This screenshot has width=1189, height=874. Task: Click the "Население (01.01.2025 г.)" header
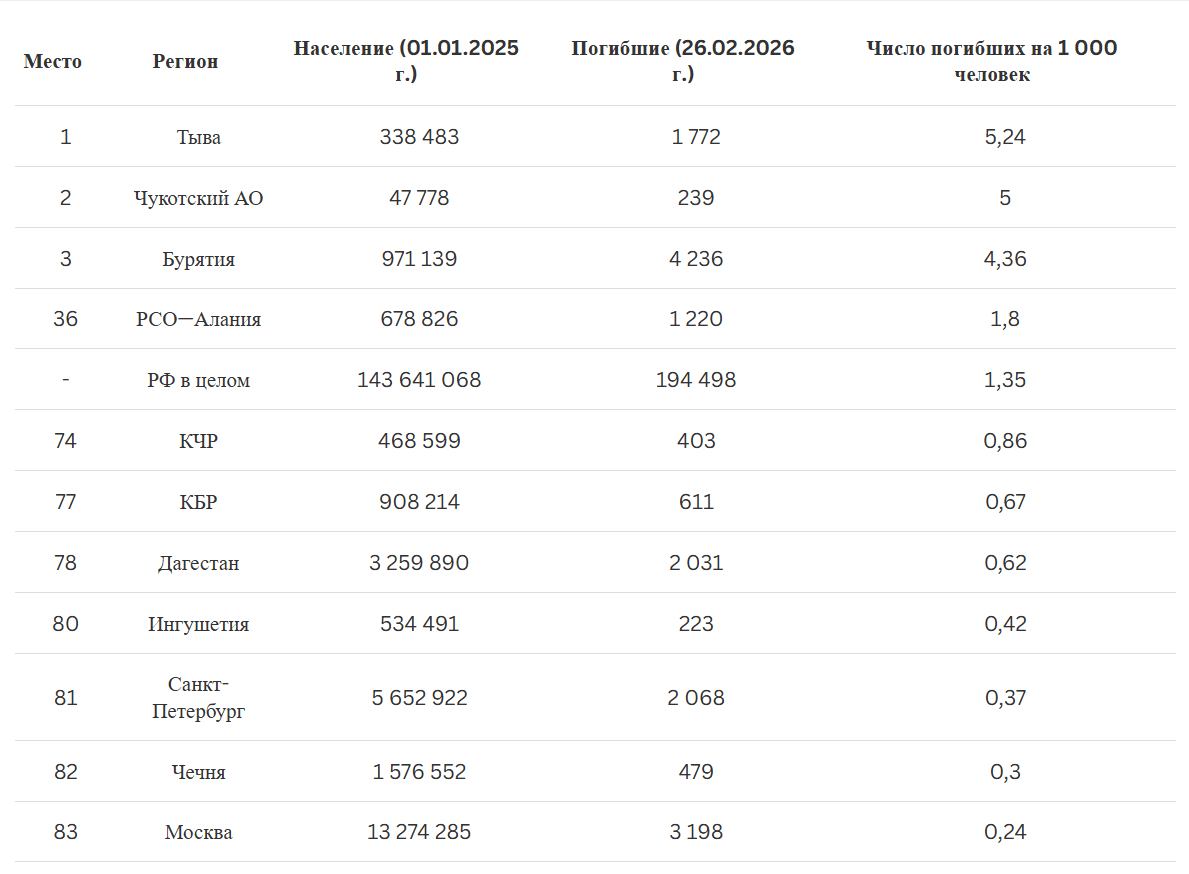point(406,61)
